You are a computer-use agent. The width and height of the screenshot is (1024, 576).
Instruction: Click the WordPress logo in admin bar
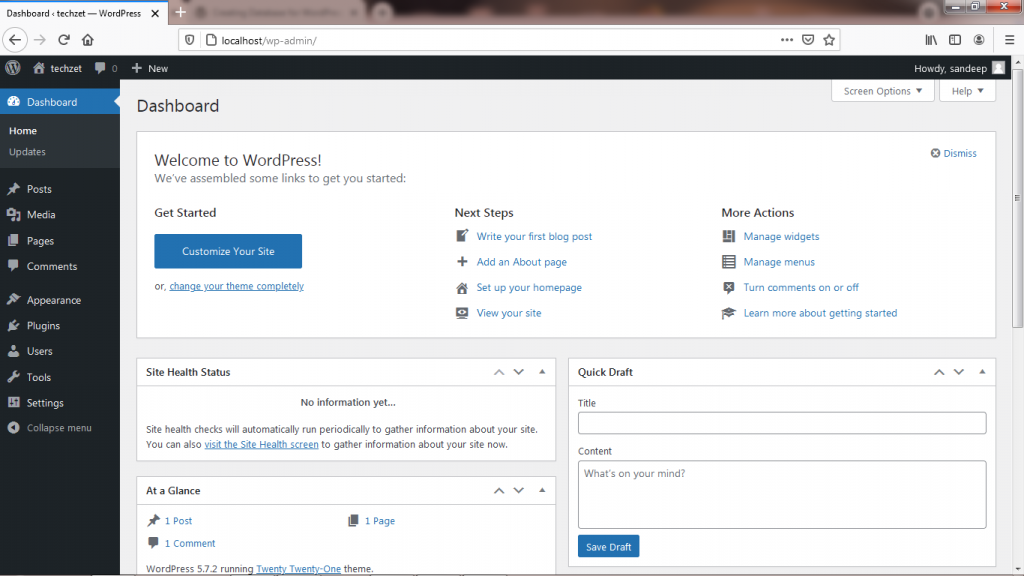point(13,68)
